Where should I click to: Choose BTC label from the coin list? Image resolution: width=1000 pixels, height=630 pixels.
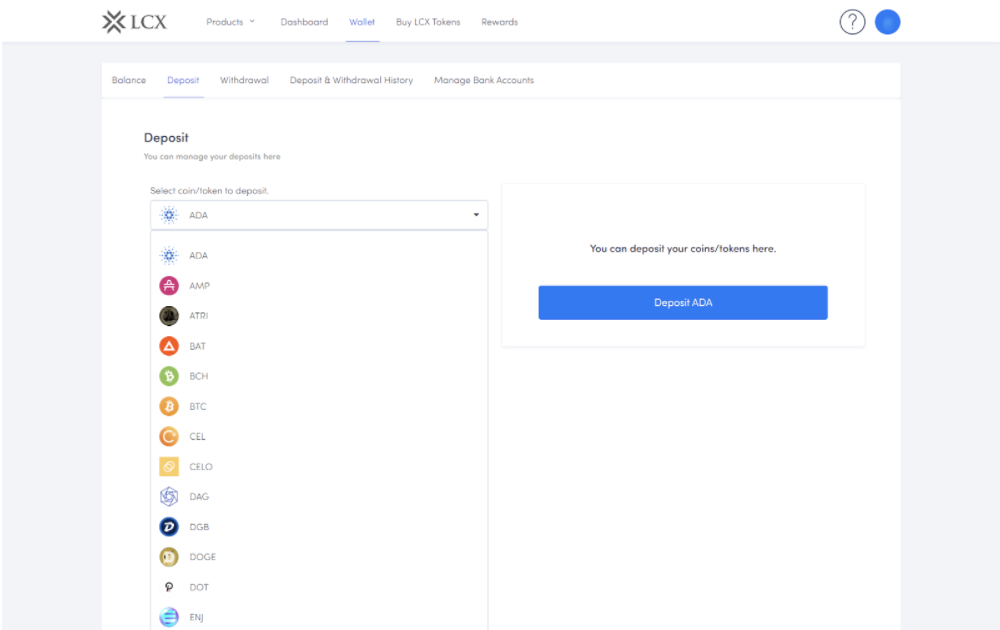(x=198, y=406)
